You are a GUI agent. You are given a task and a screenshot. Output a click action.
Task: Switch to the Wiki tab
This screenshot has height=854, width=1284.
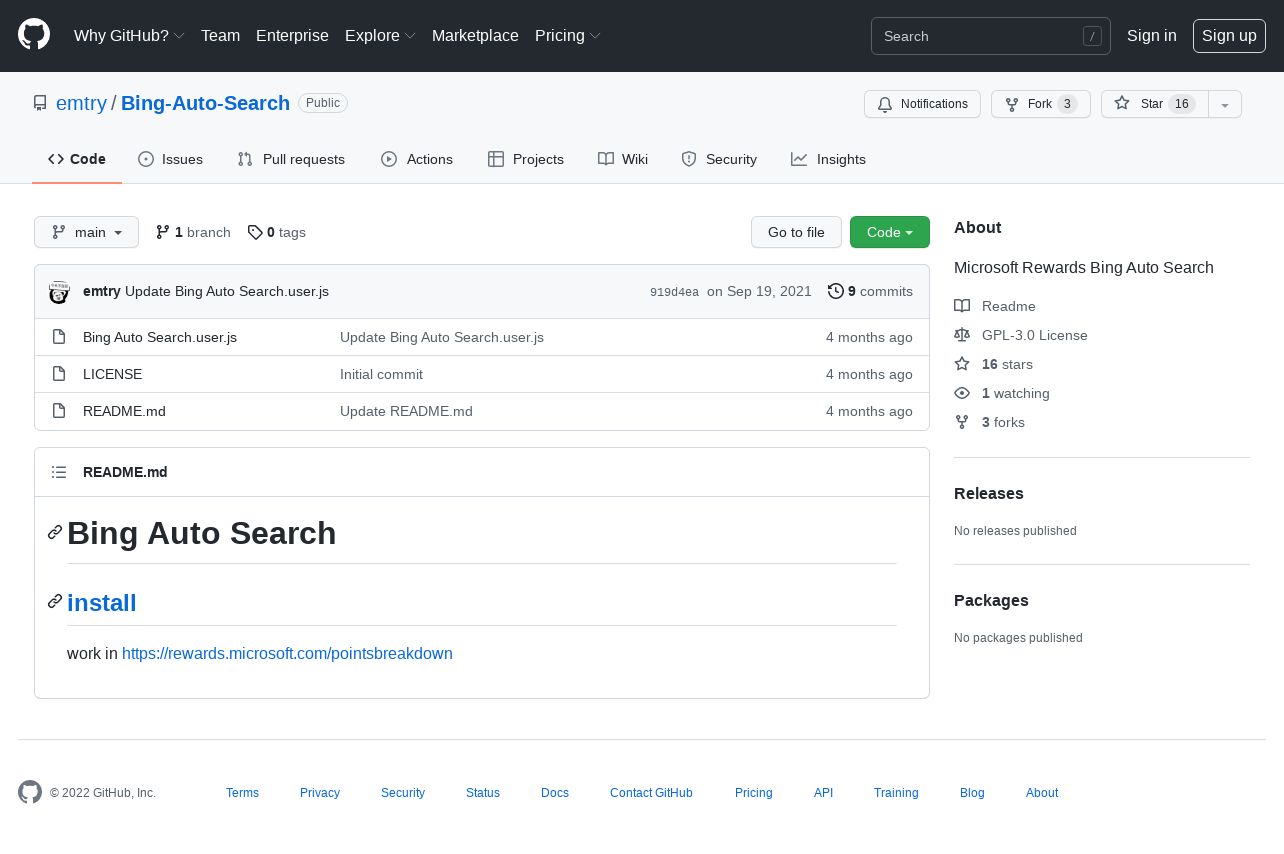pyautogui.click(x=623, y=159)
